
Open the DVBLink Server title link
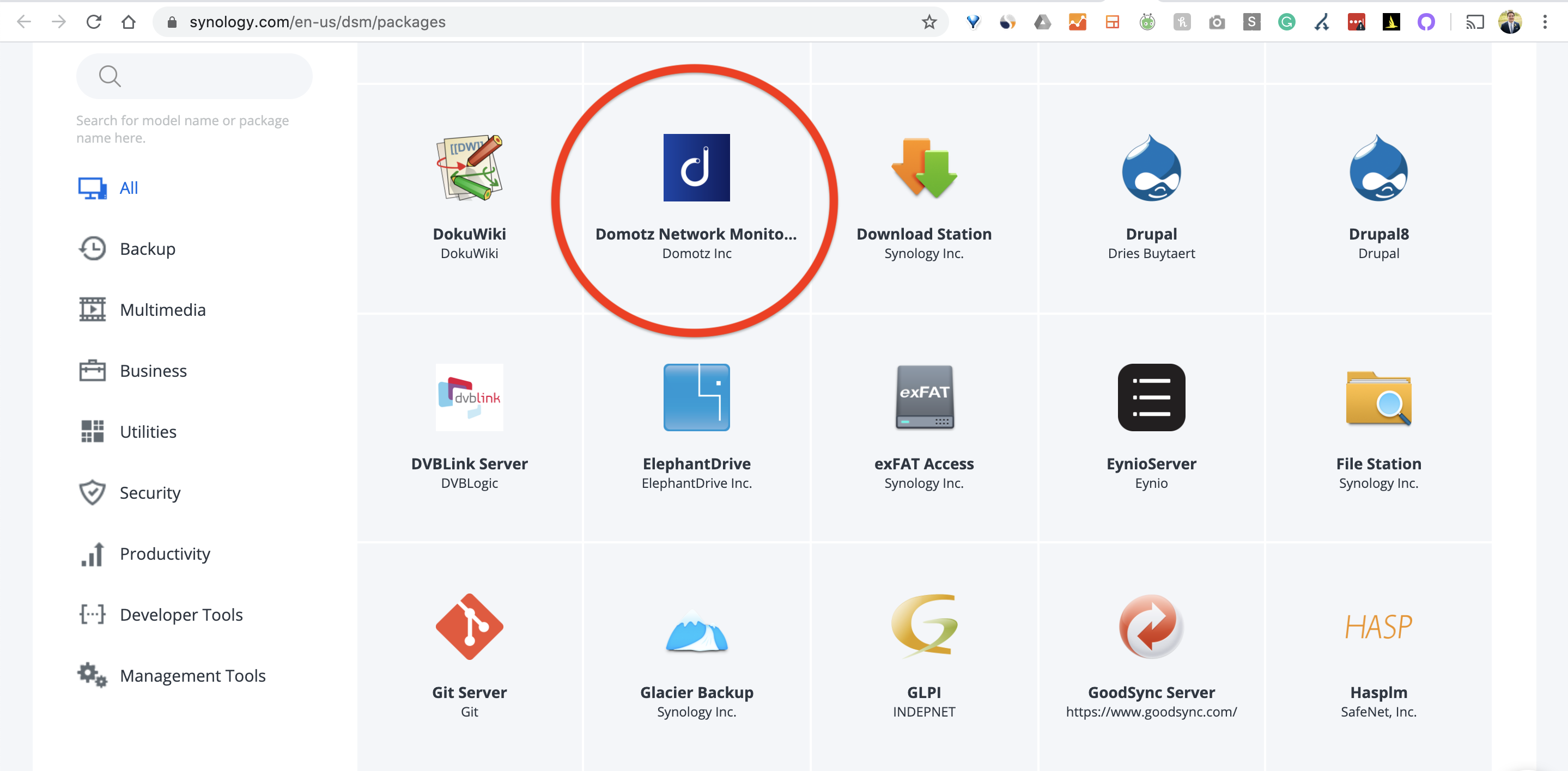469,464
